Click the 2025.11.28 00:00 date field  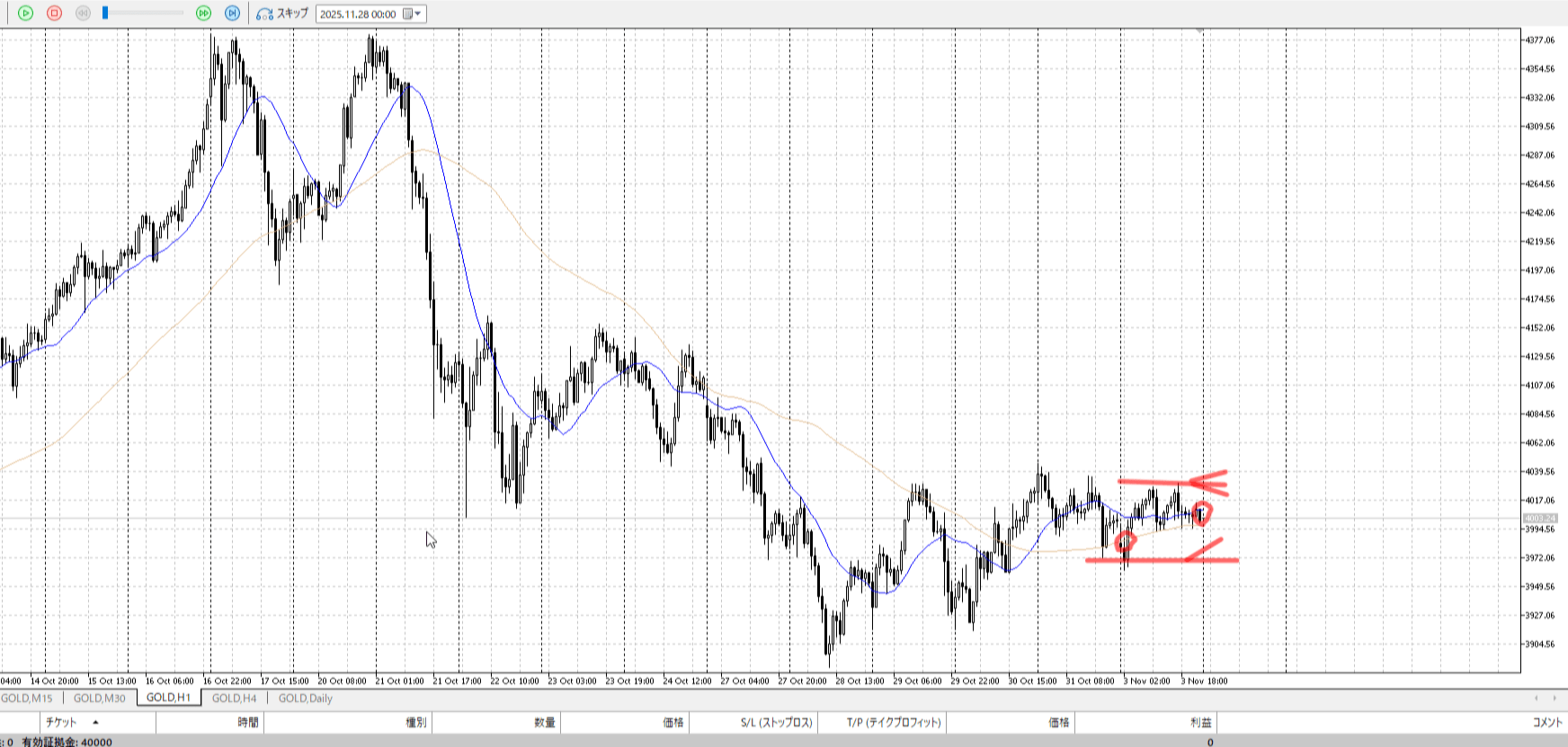[358, 14]
